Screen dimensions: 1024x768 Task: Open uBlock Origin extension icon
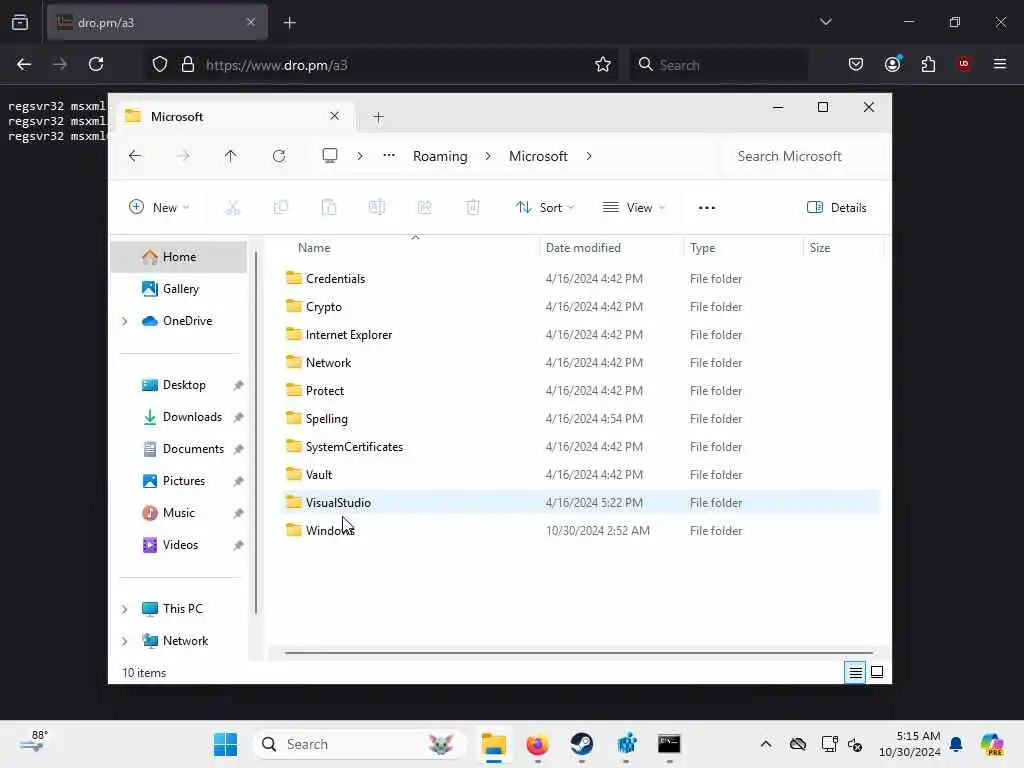(964, 64)
